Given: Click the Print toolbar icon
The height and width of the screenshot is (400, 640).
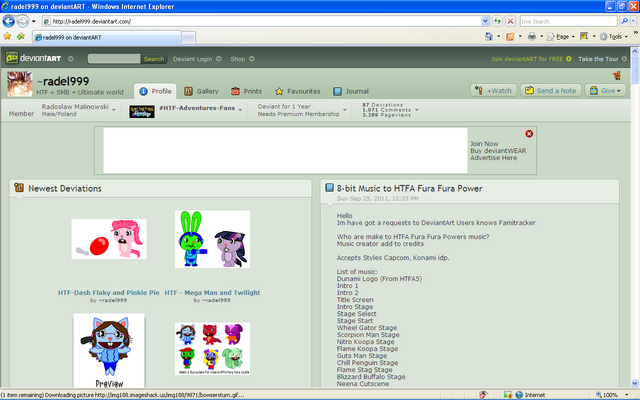Looking at the screenshot, I should pos(532,37).
